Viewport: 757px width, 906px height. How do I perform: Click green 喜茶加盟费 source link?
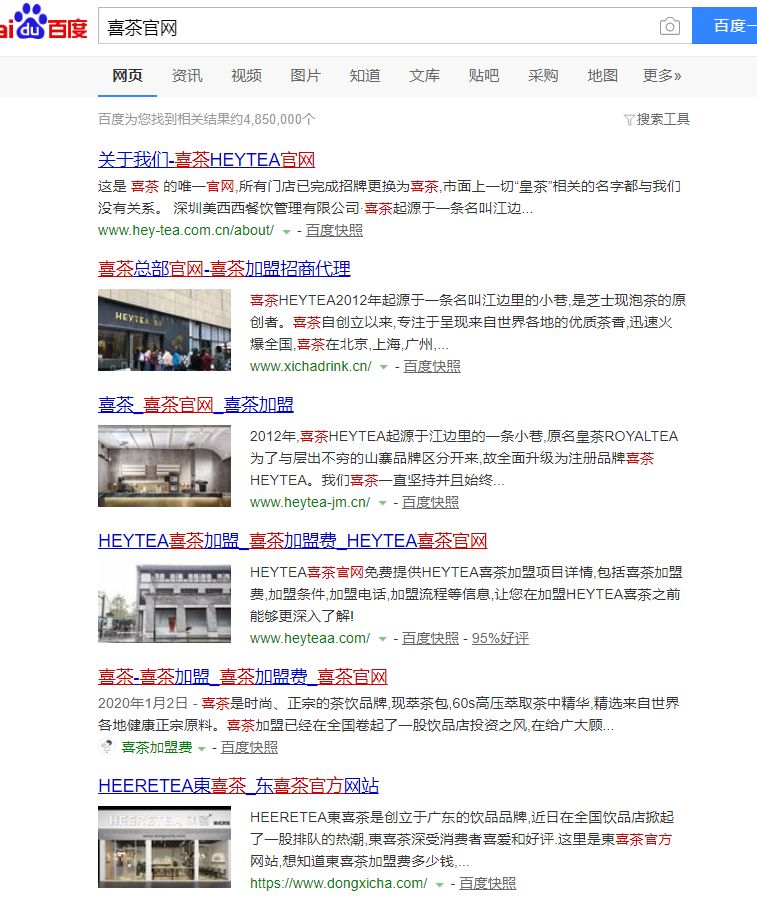157,747
